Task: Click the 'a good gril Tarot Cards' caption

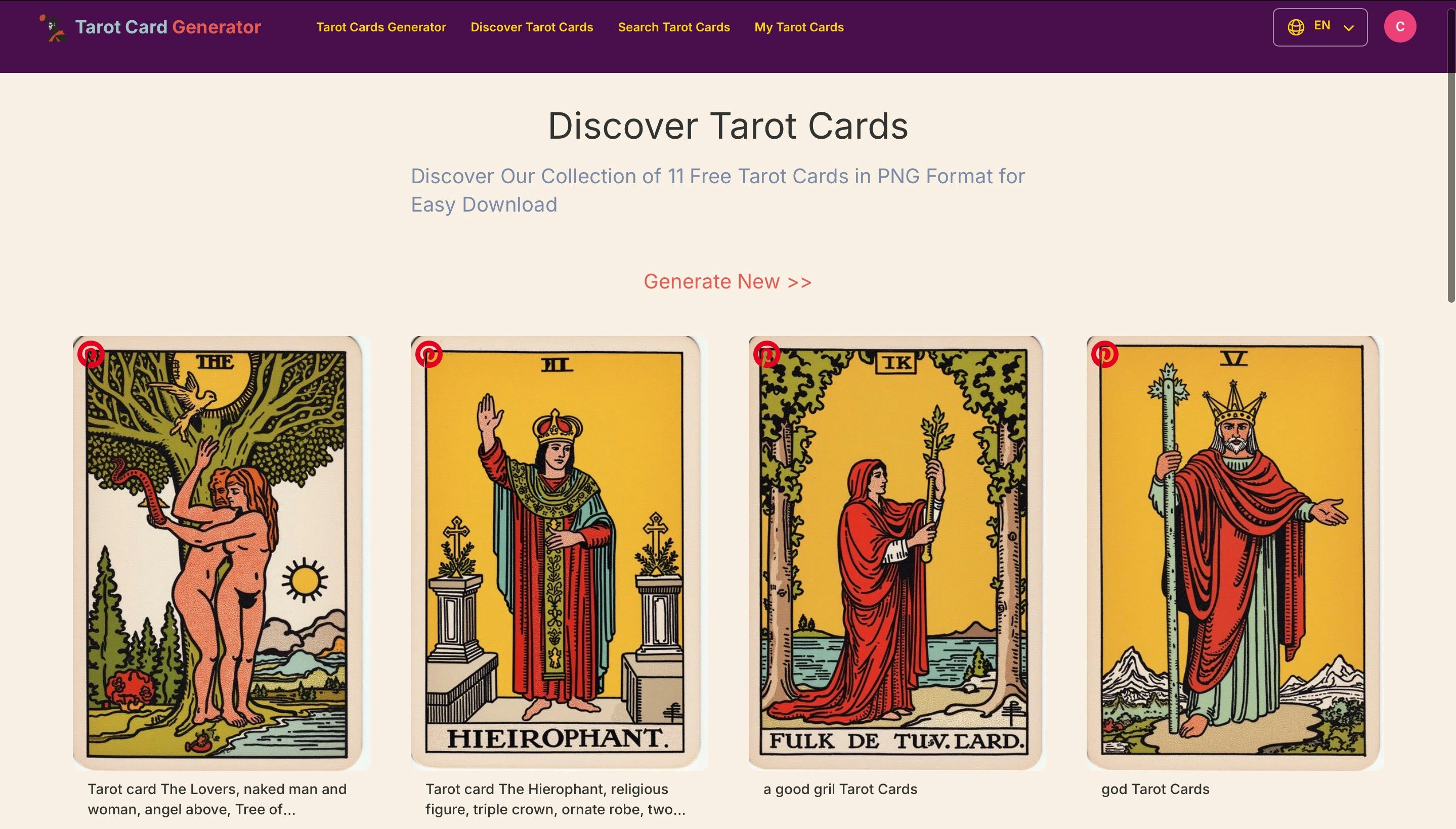Action: 840,789
